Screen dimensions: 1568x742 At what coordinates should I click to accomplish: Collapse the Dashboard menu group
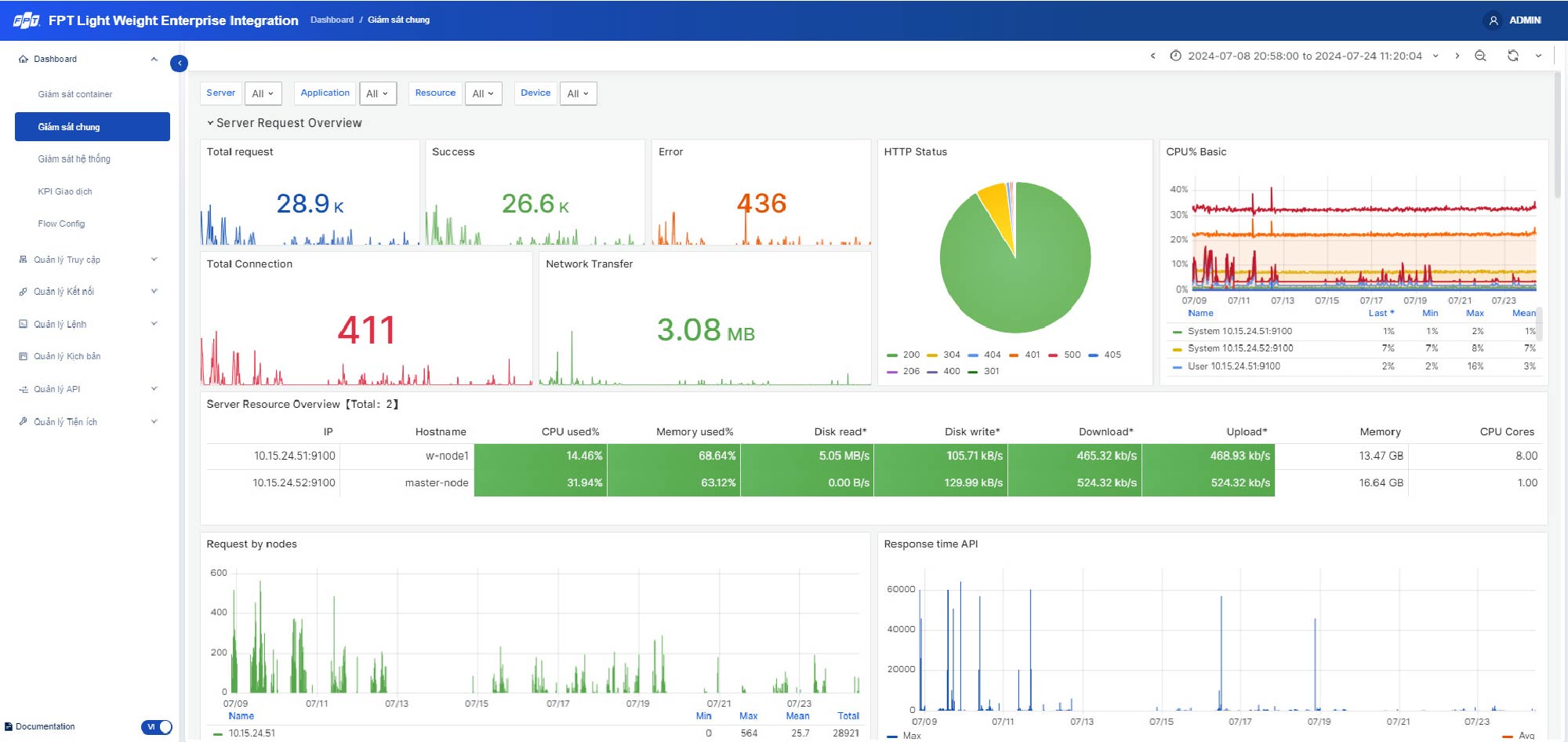(154, 59)
